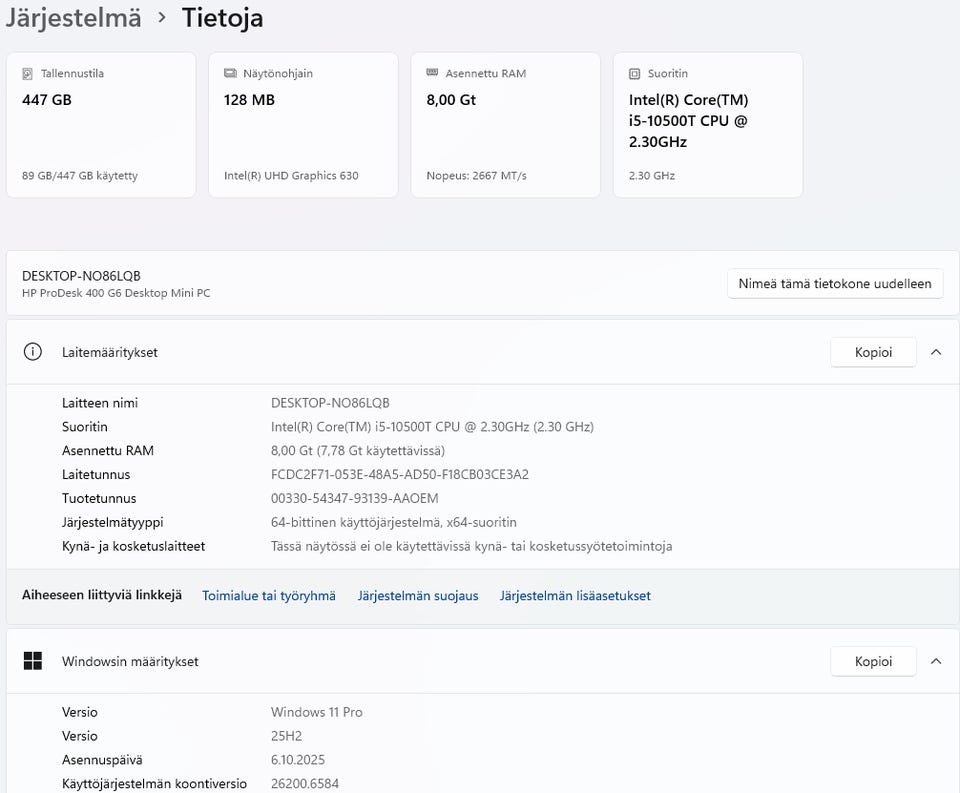Collapse the Laitemääritykset section chevron

(x=936, y=352)
